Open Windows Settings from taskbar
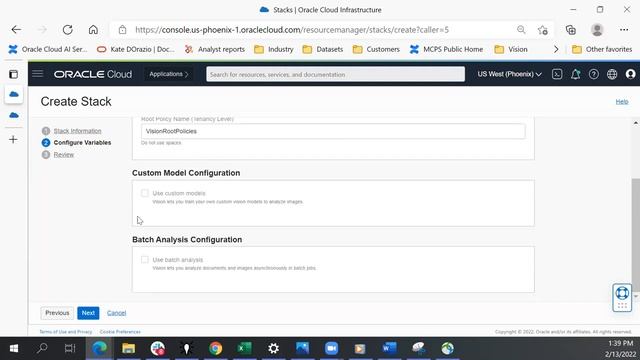Screen dimensions: 640x360 [x=273, y=348]
